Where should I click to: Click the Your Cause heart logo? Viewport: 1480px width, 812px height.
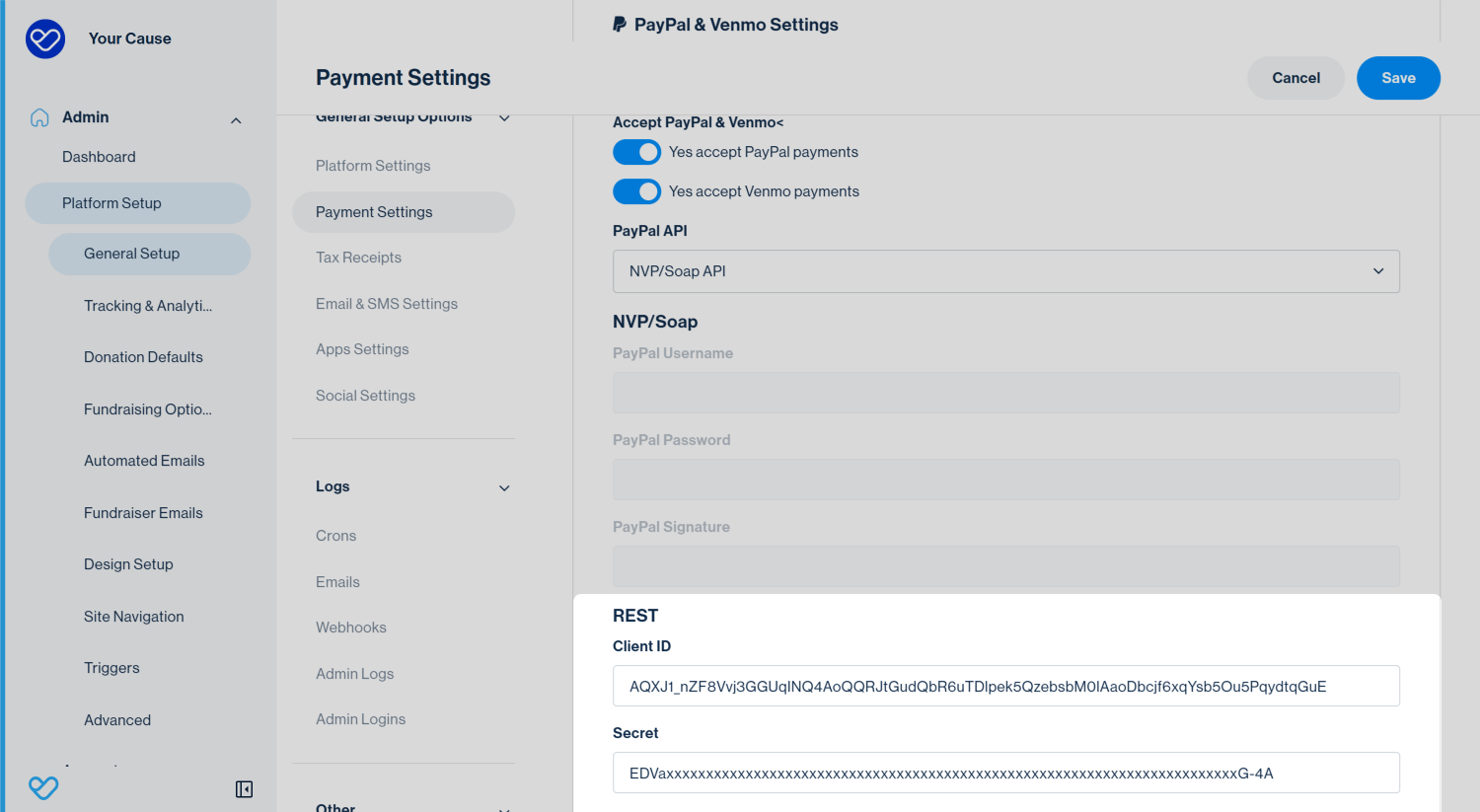[45, 38]
